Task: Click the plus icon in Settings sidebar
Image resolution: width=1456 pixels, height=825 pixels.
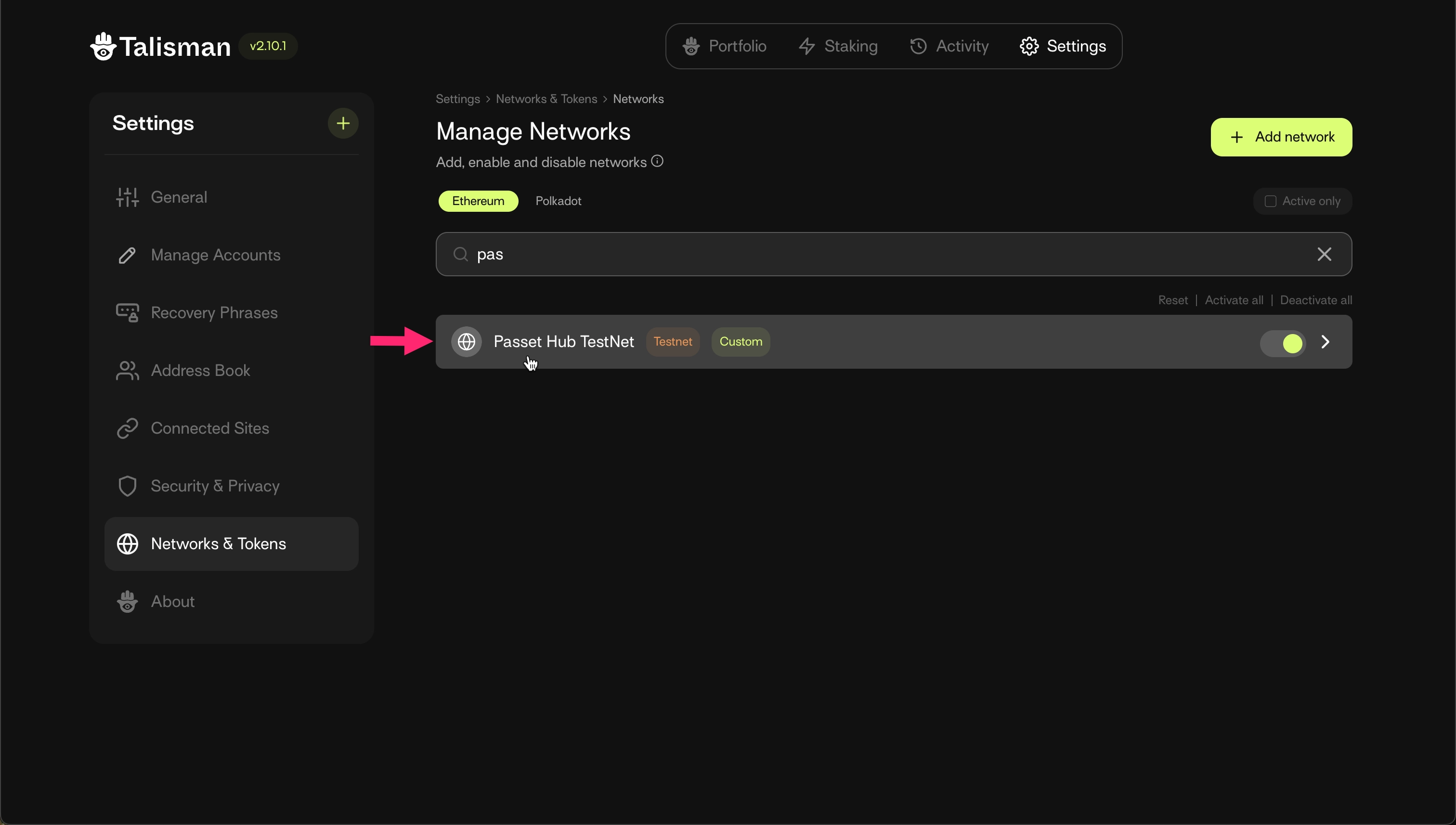Action: [x=343, y=123]
